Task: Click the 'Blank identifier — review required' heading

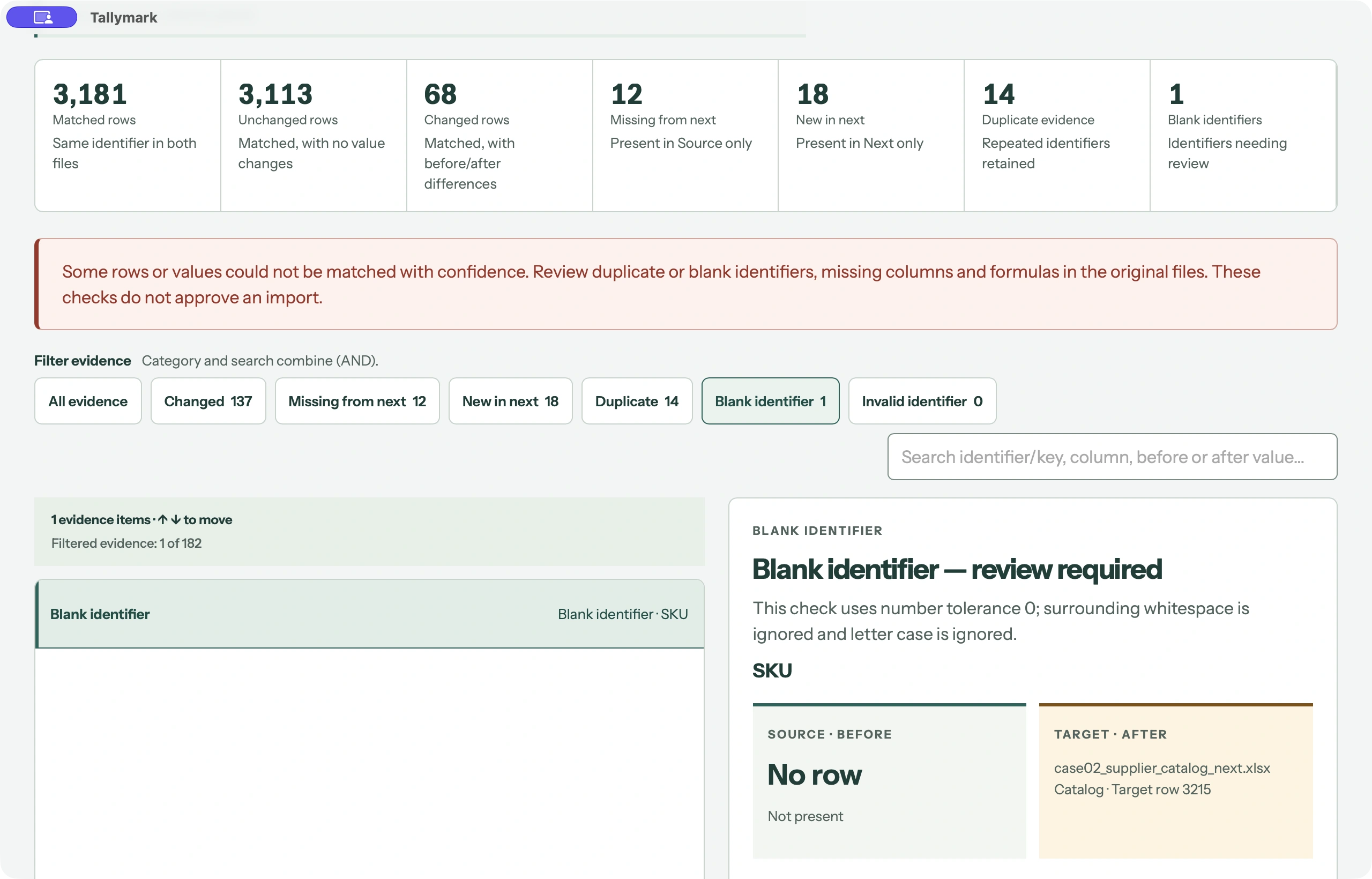Action: point(957,569)
